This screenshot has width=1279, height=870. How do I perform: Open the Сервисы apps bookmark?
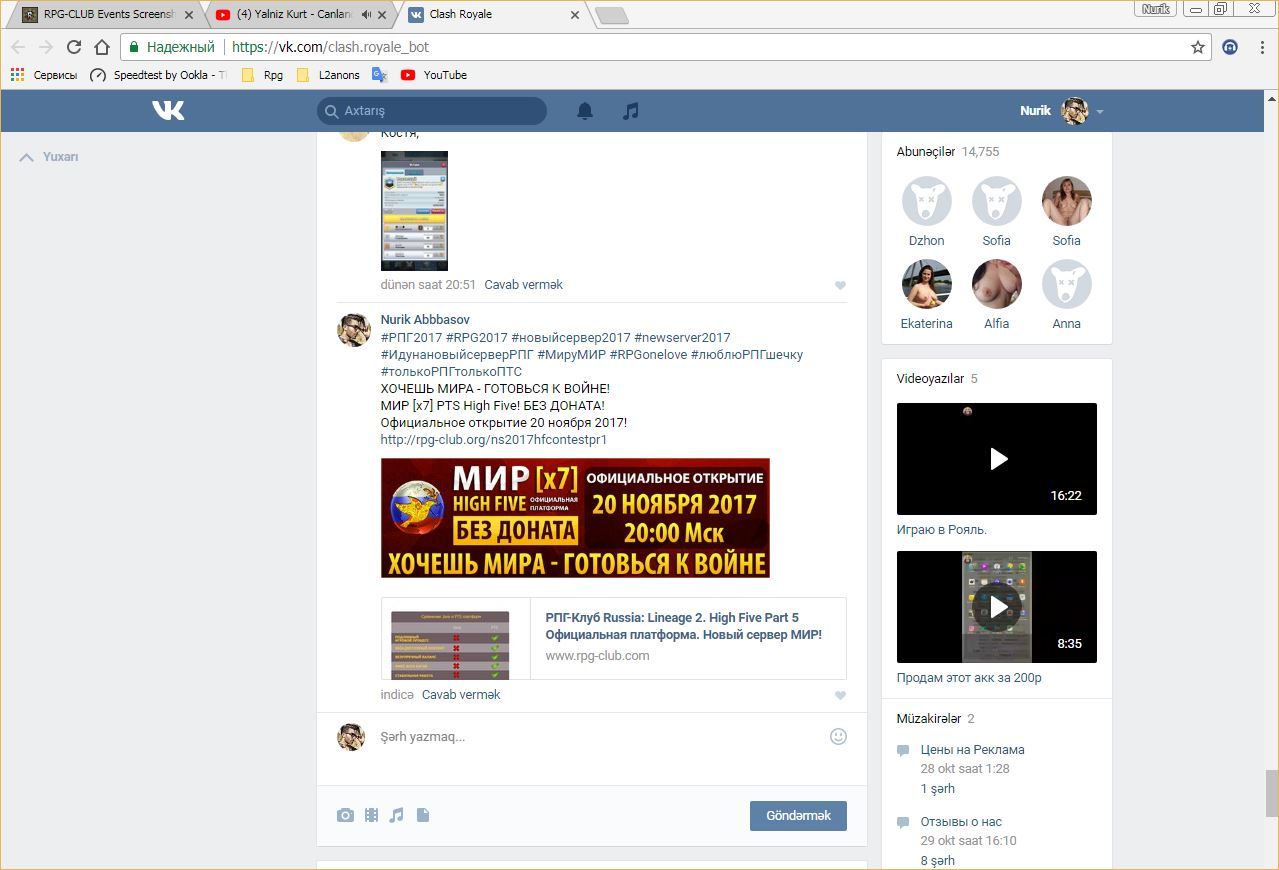43,75
